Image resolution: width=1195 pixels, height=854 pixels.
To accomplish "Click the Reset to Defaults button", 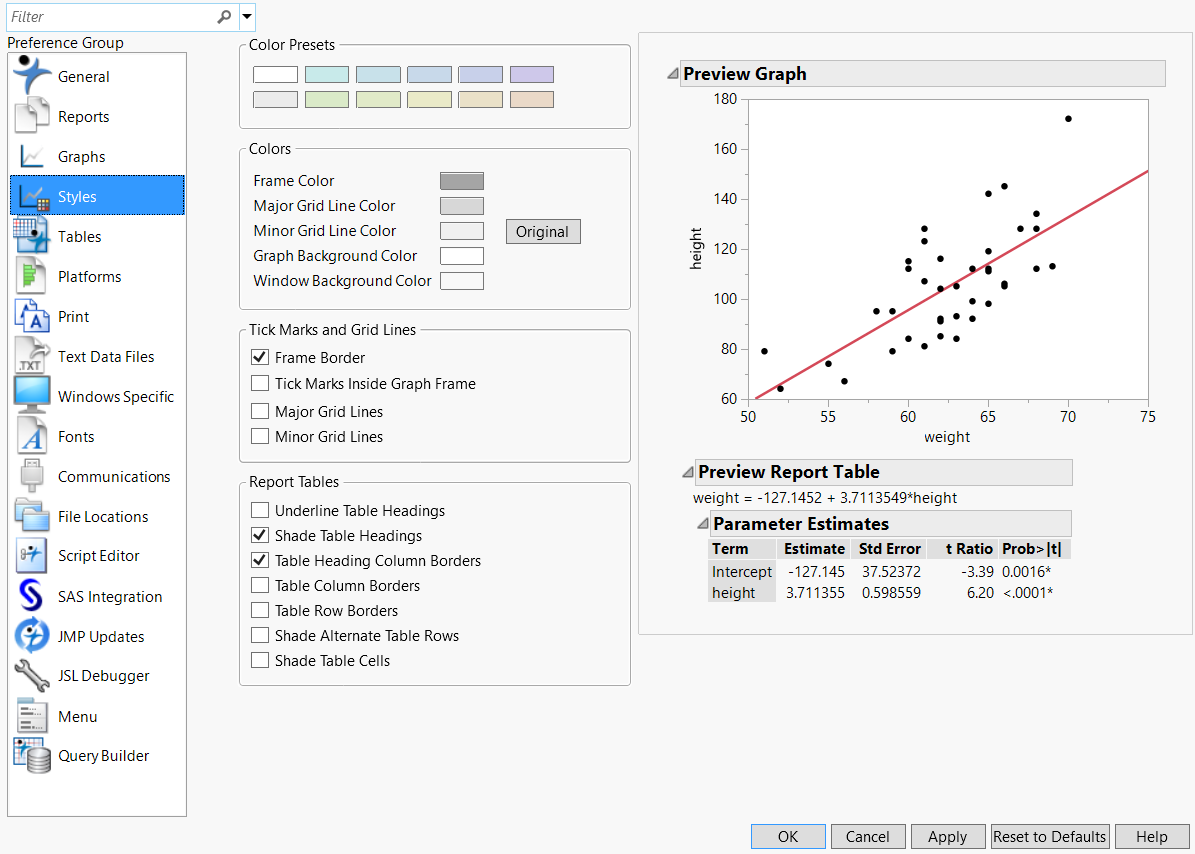I will [1049, 836].
